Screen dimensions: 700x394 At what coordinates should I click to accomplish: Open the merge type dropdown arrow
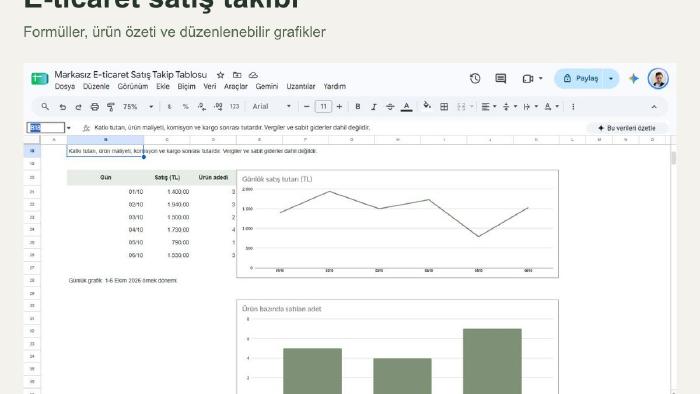(471, 107)
